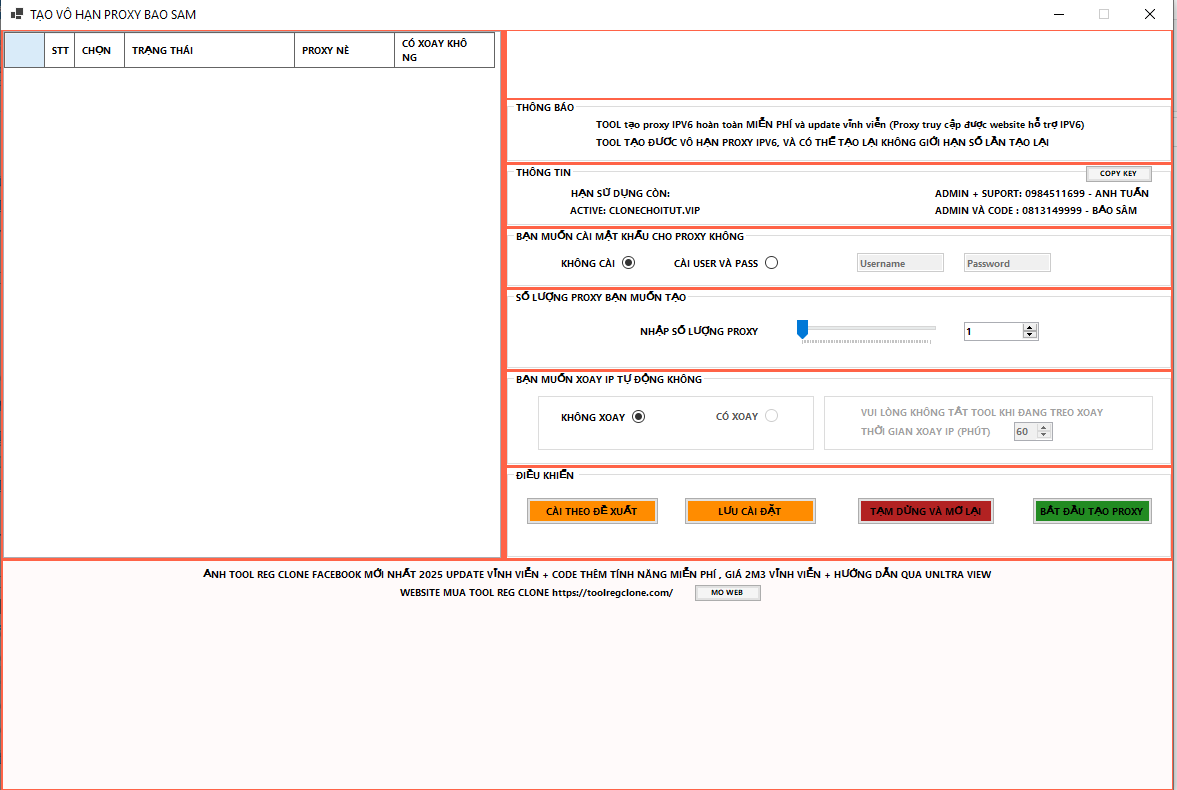Click the "LƯU CÀI ĐẶT" button
1177x790 pixels.
(749, 511)
